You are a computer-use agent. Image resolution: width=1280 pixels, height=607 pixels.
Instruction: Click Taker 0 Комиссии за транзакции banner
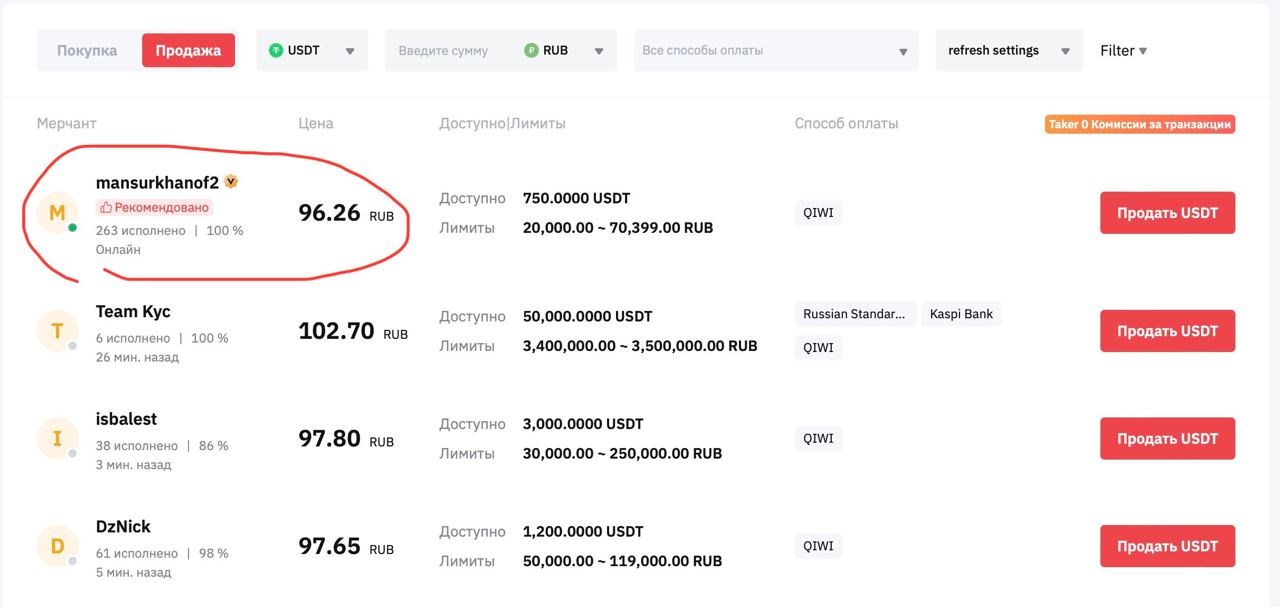1139,125
